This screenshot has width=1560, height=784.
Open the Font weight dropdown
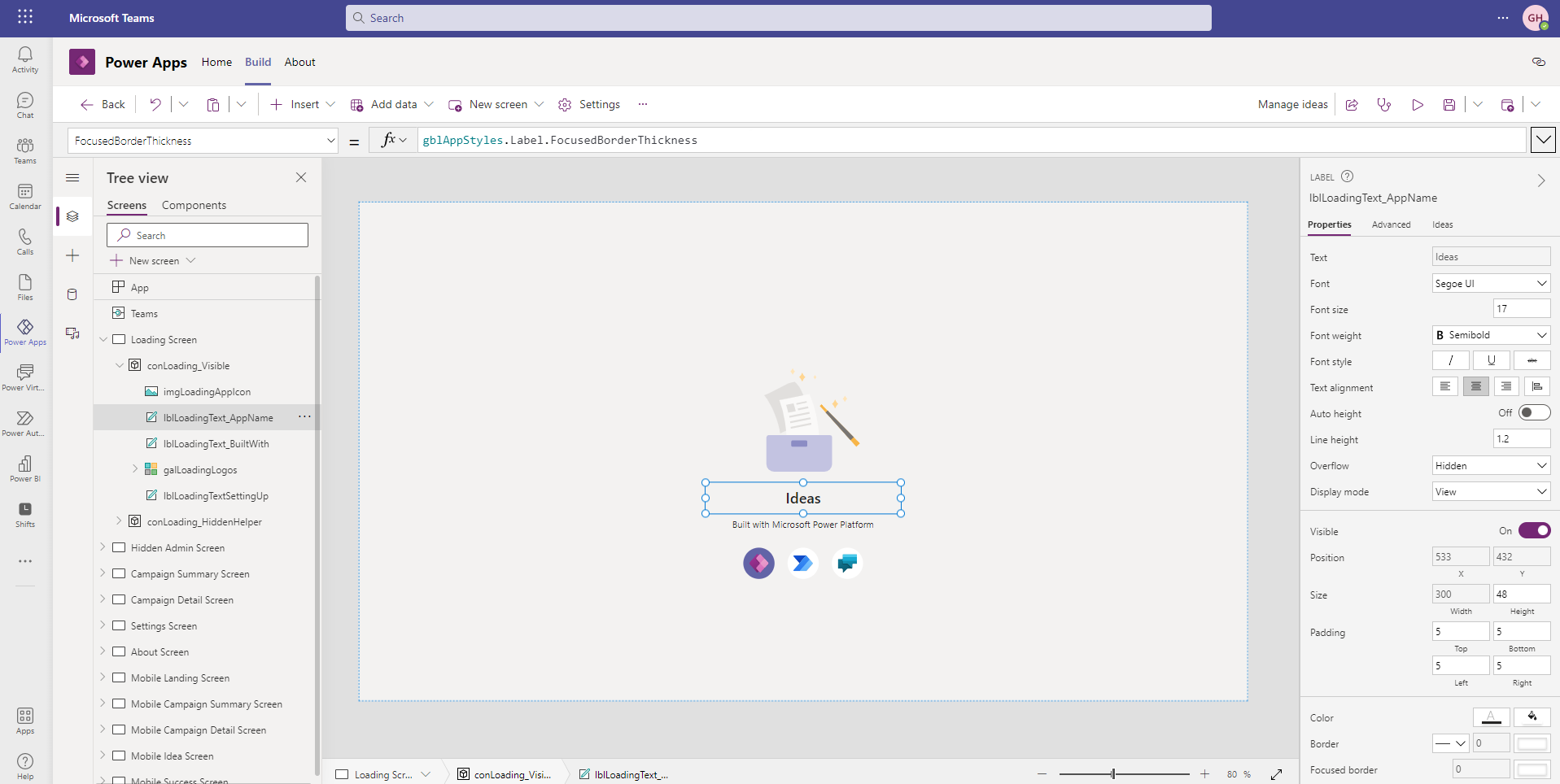[x=1491, y=335]
